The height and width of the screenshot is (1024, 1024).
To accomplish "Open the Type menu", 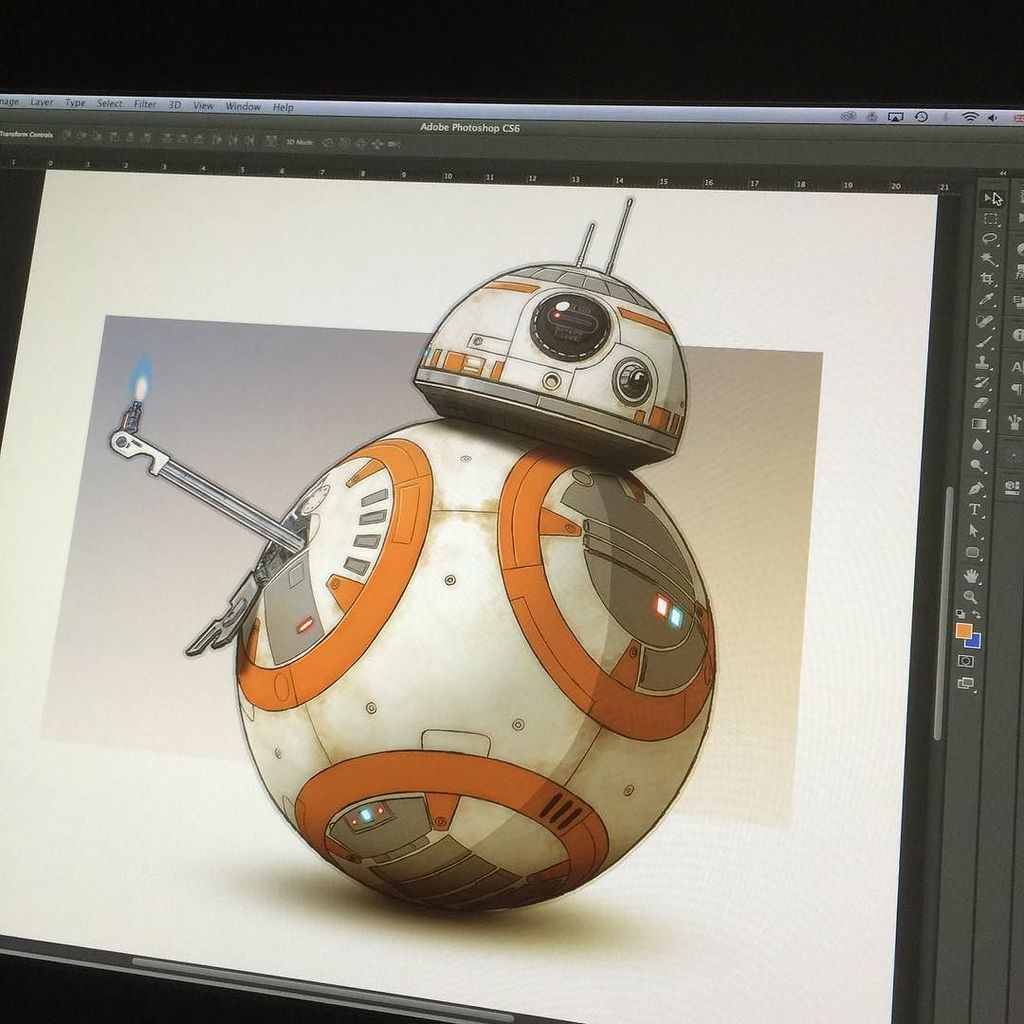I will [75, 103].
